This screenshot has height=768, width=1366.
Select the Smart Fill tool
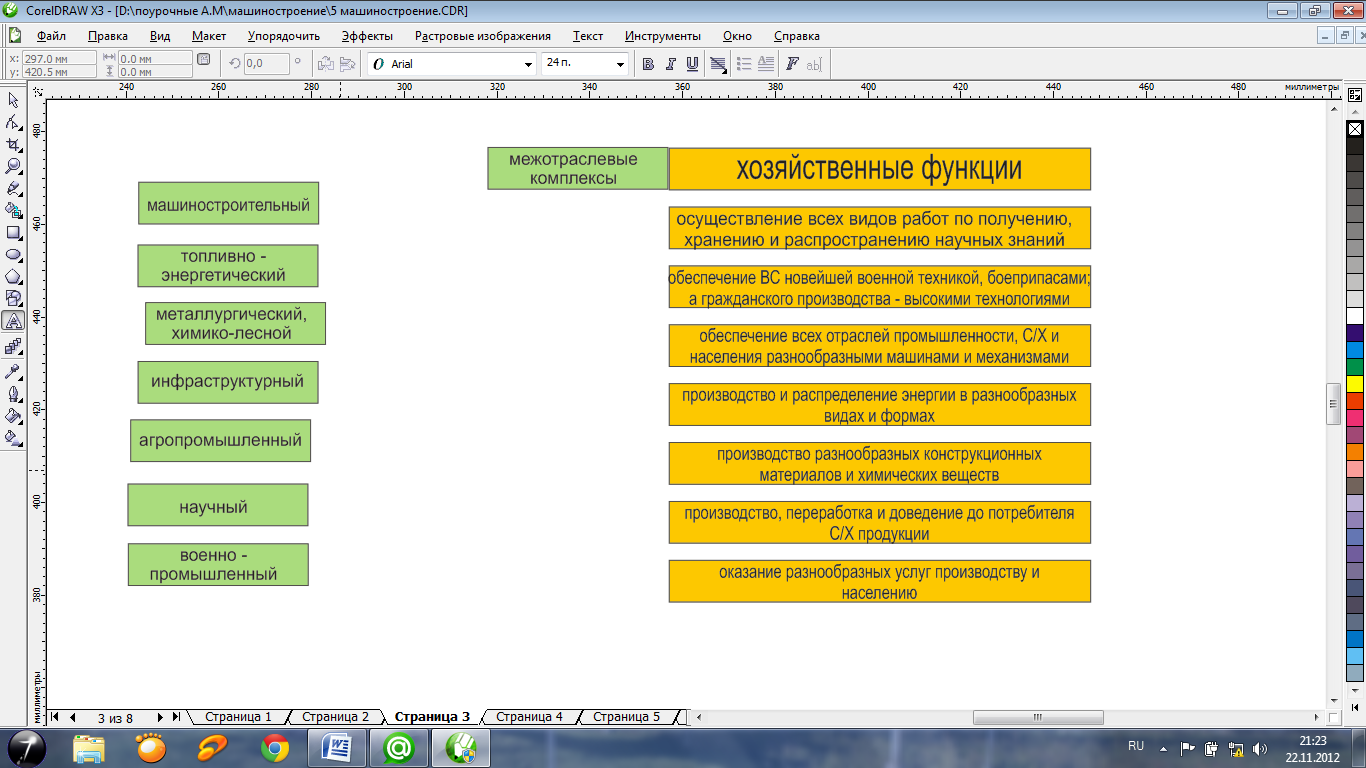tap(14, 210)
